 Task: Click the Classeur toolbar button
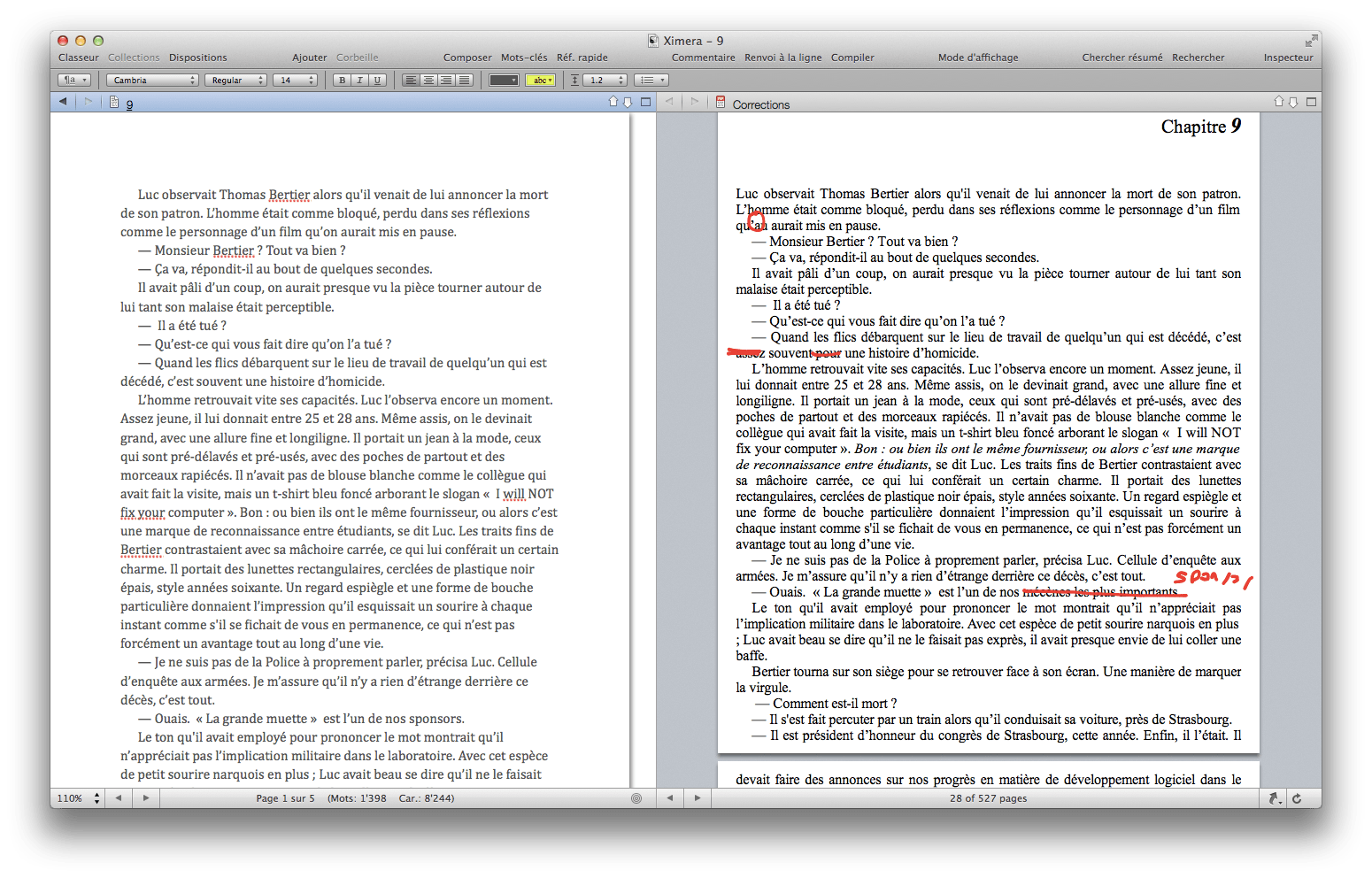tap(79, 58)
